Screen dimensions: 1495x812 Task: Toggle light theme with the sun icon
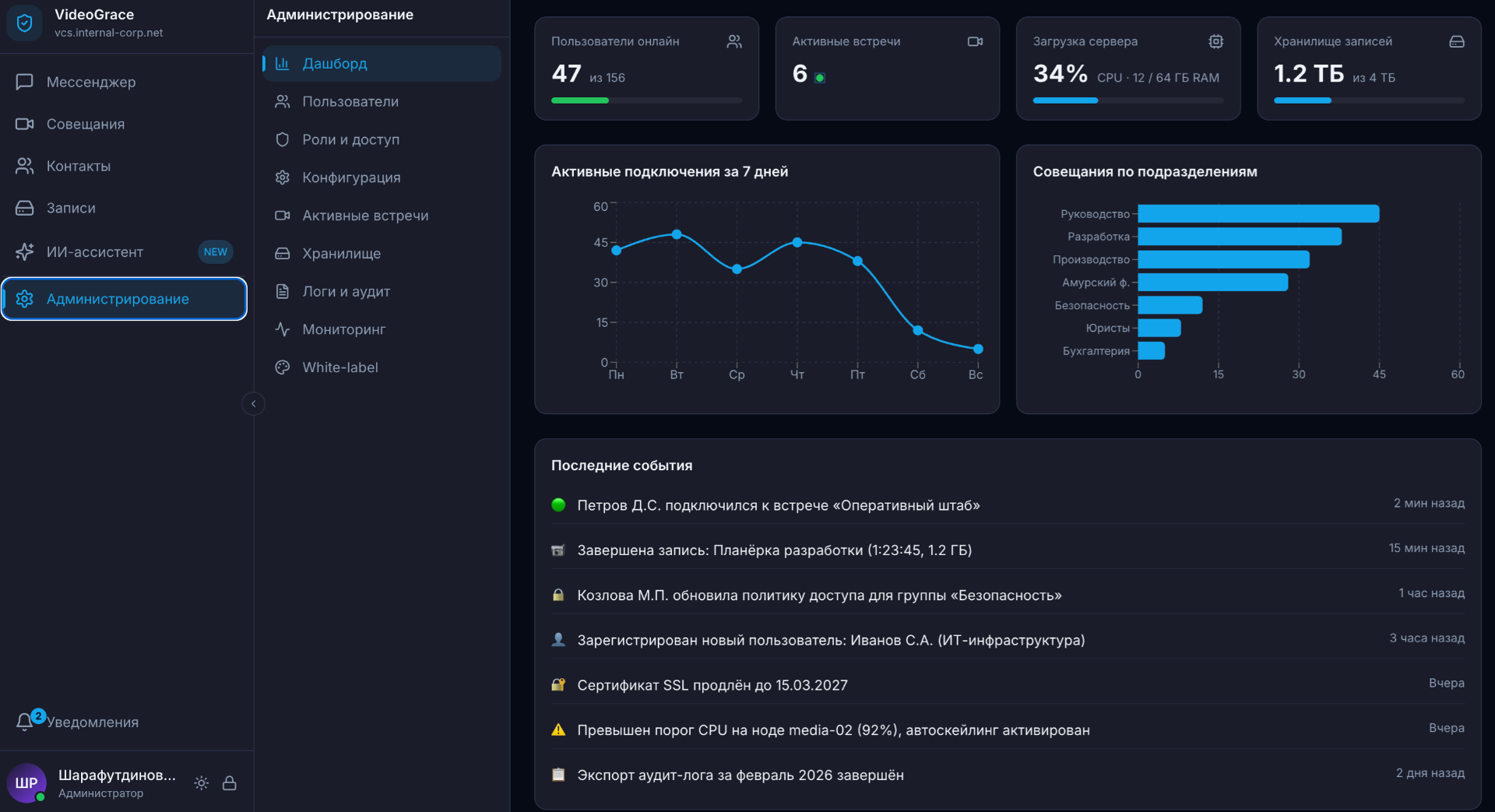click(x=201, y=782)
